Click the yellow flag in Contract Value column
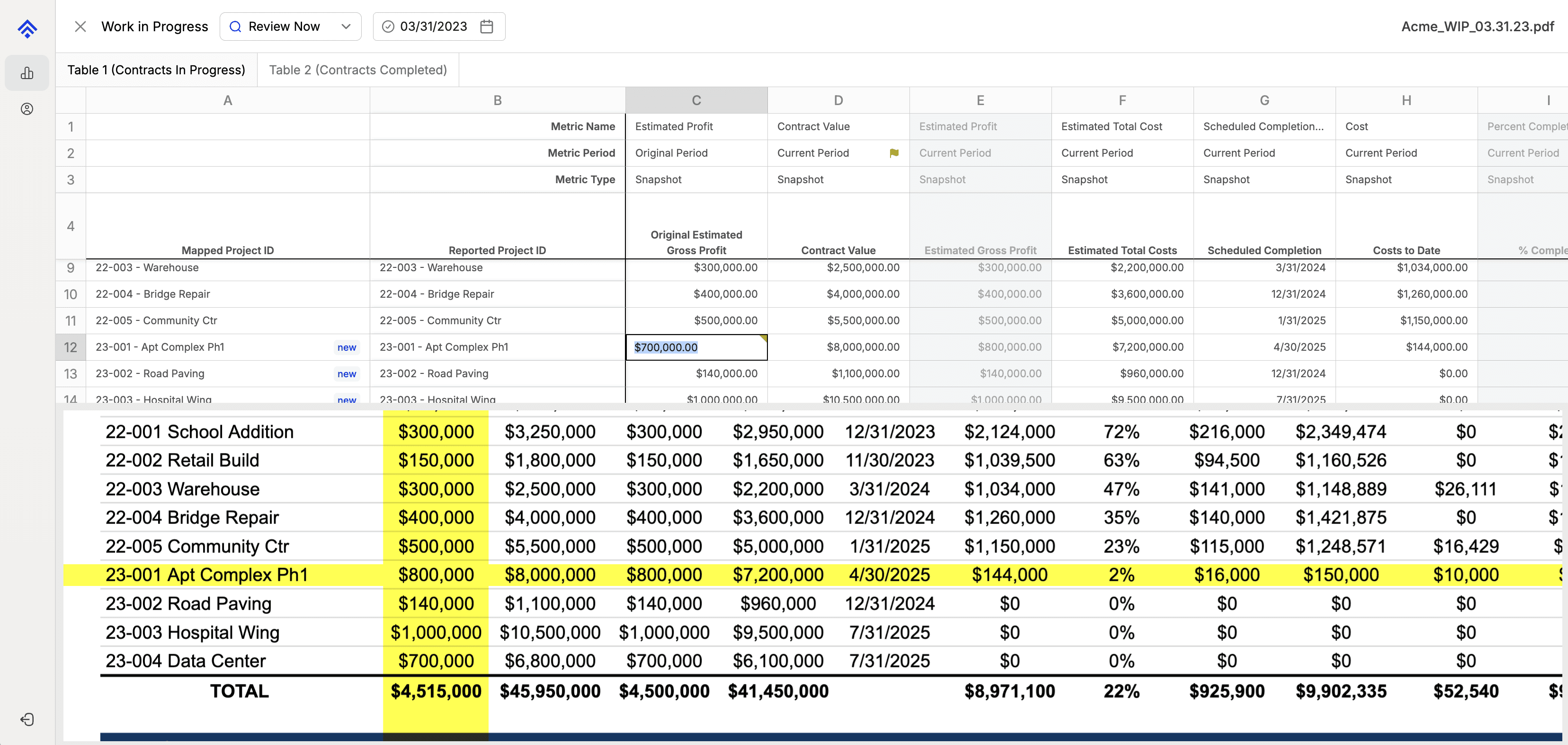The height and width of the screenshot is (745, 1568). (893, 153)
